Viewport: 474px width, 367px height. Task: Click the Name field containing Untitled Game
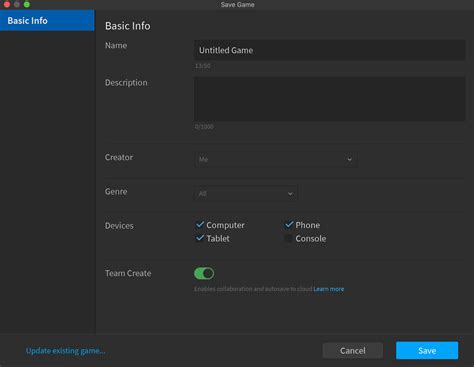(x=330, y=50)
